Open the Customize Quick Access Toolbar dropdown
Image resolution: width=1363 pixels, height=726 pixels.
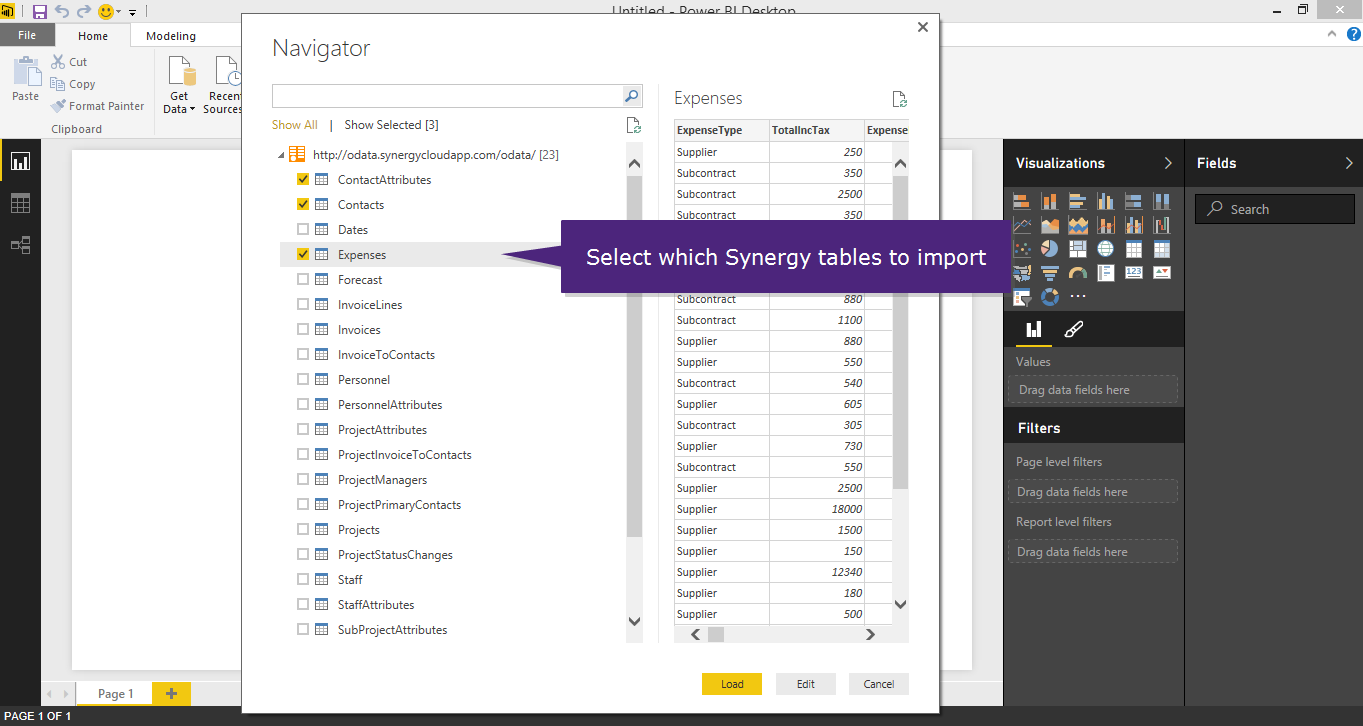tap(132, 13)
